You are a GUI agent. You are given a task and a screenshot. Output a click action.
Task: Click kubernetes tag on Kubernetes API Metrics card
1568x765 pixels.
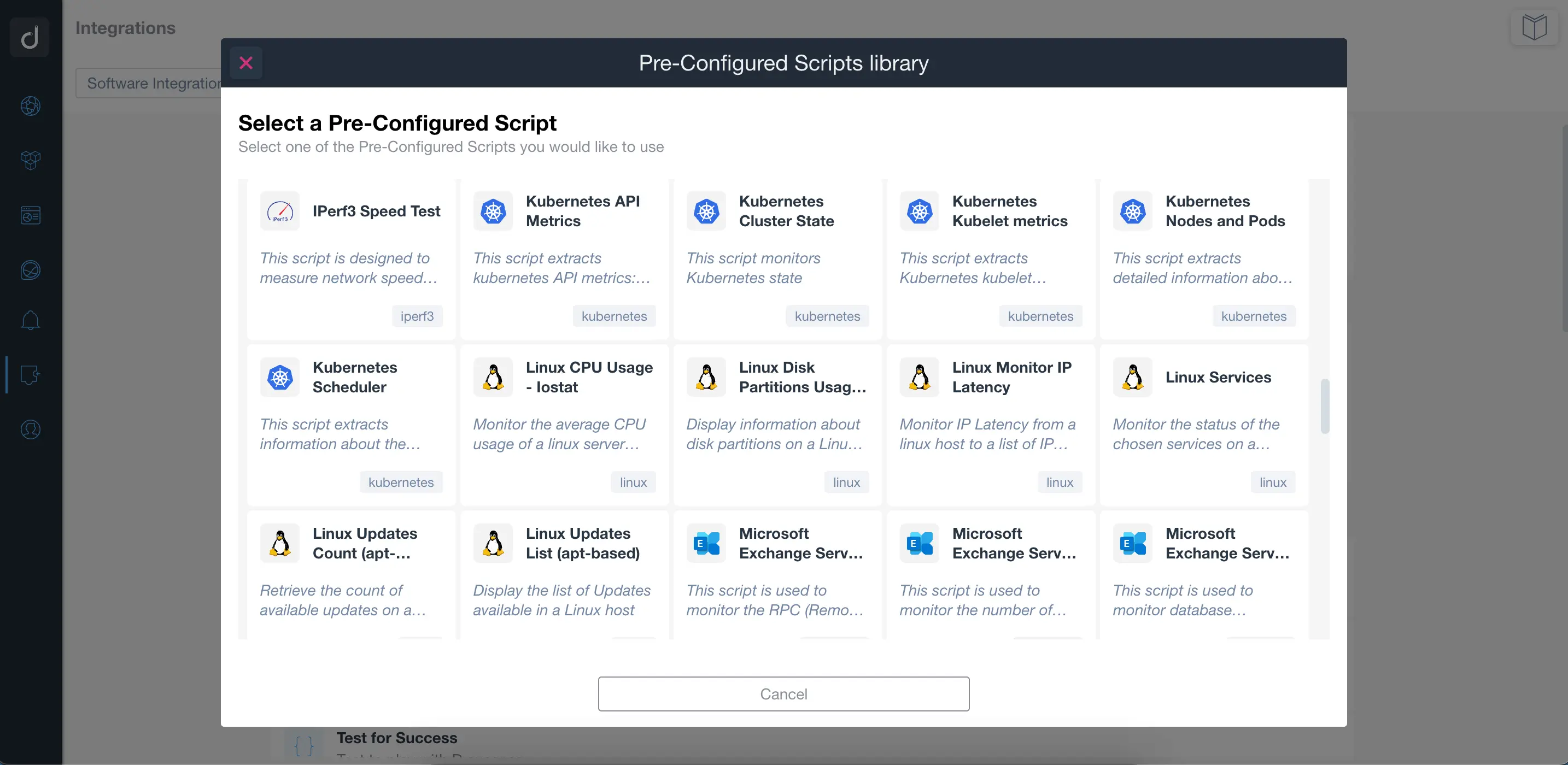click(614, 316)
